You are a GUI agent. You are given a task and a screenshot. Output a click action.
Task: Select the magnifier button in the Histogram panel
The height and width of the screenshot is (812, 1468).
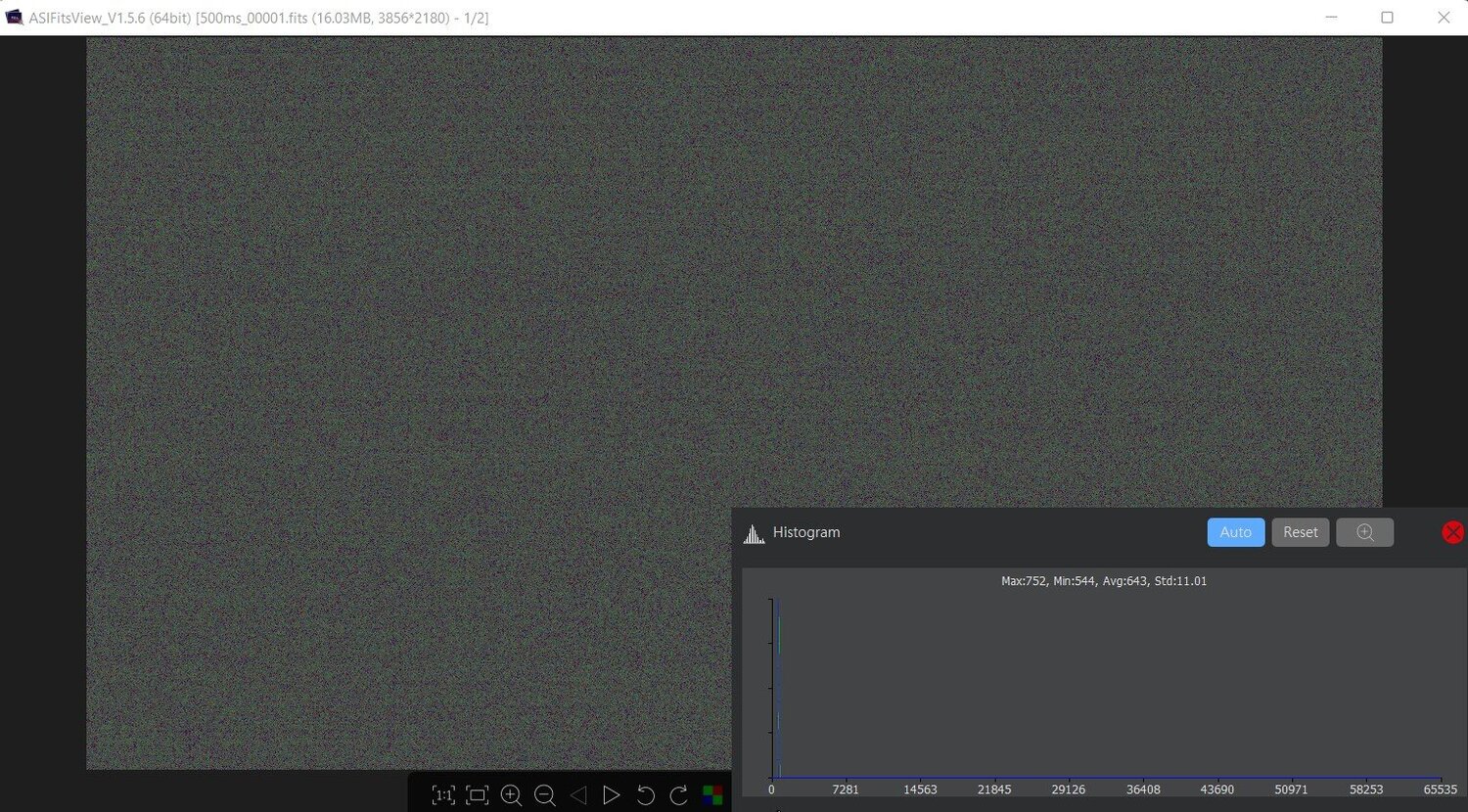[1364, 531]
